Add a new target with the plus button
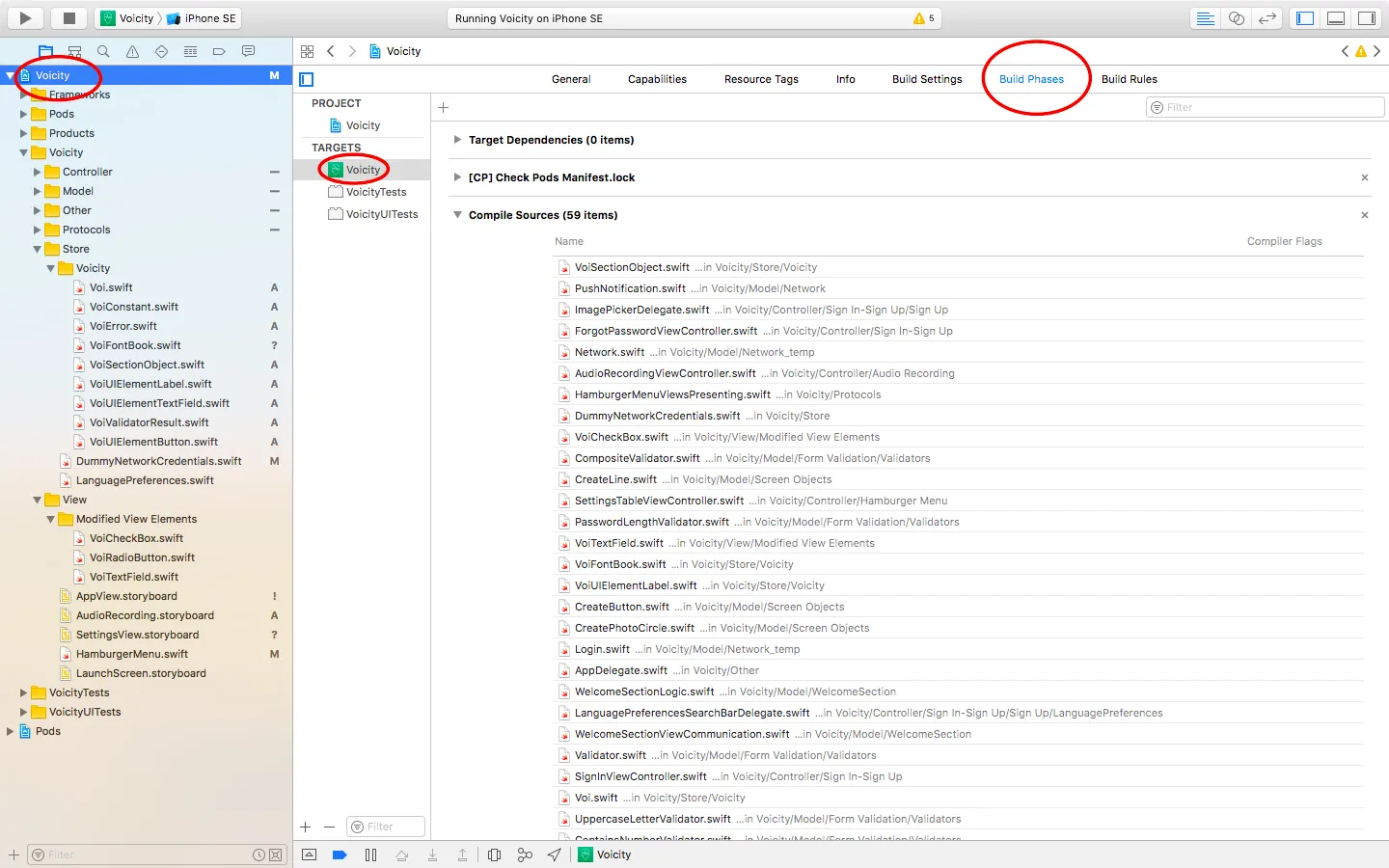Screen dimensions: 1389x868 tap(306, 827)
